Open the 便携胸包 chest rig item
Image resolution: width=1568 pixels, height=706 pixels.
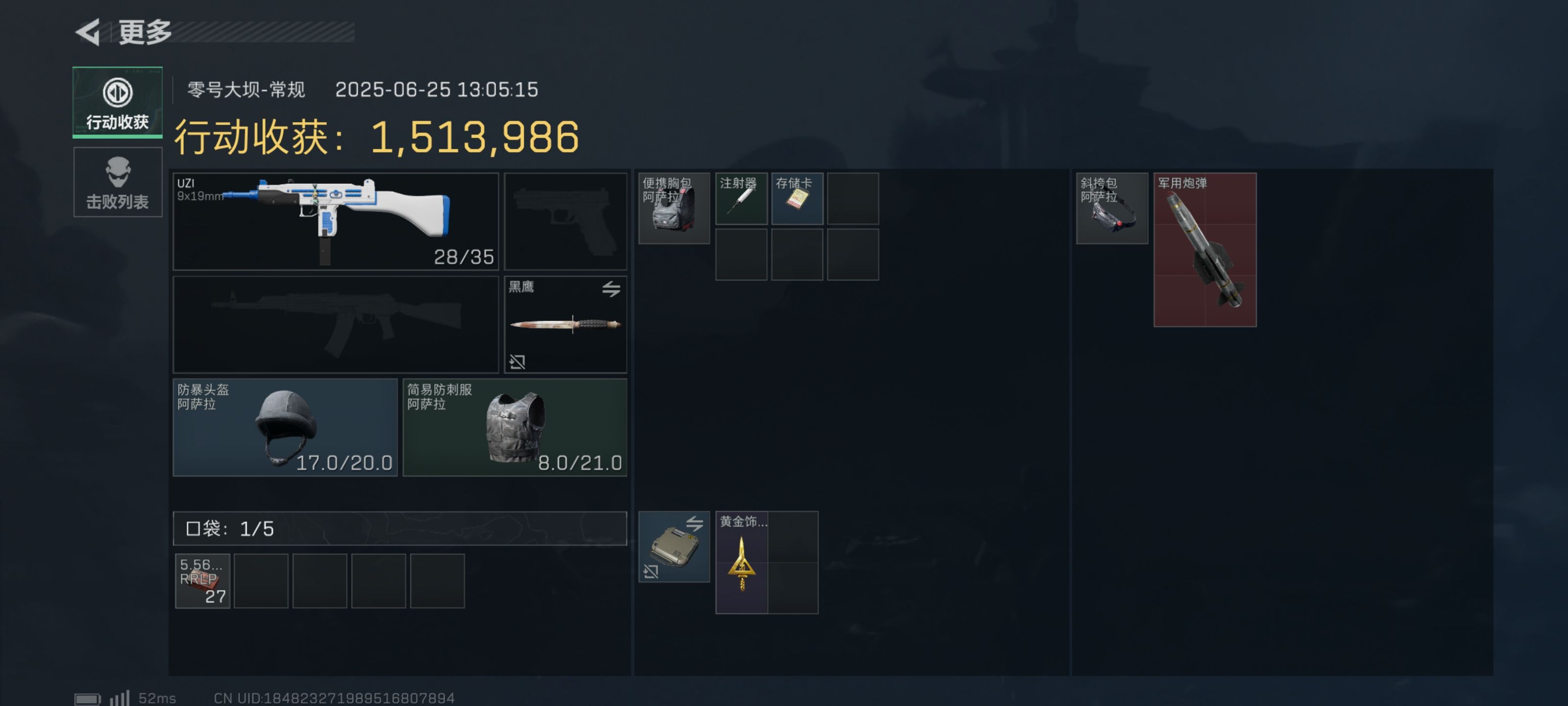(x=674, y=208)
